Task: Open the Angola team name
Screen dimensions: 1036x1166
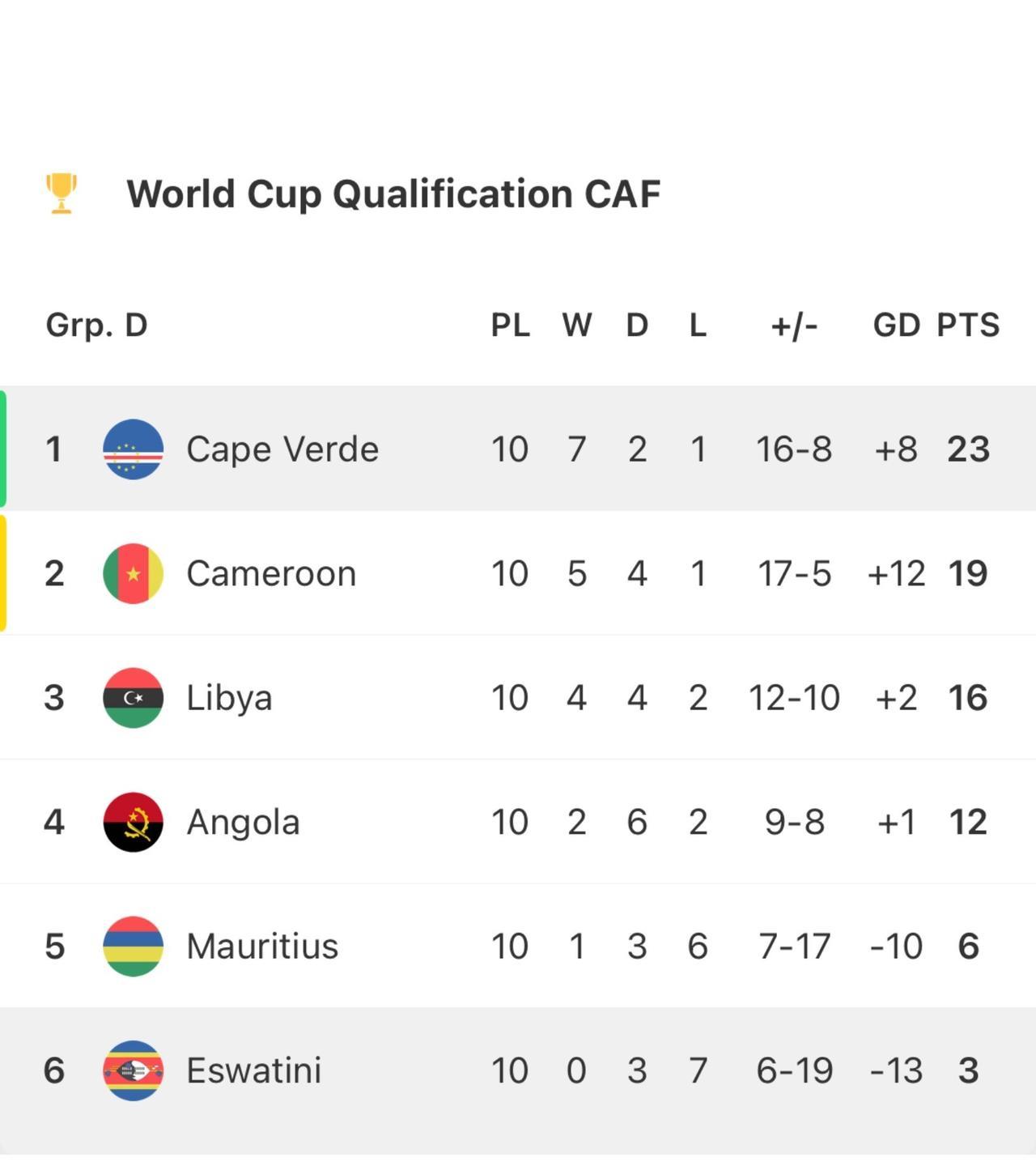Action: pos(243,822)
